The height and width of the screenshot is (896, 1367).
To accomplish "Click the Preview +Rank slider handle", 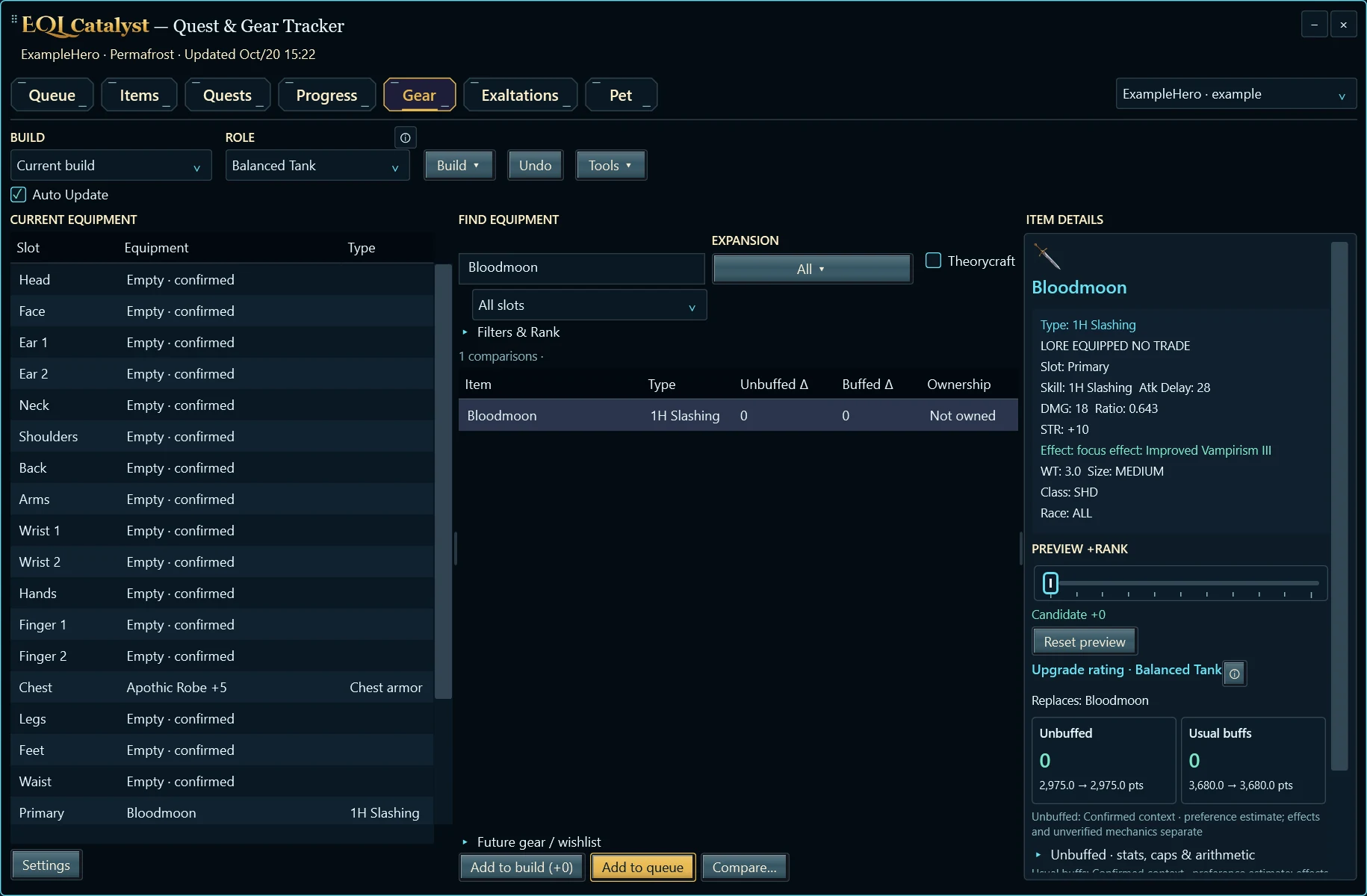I will click(x=1050, y=583).
